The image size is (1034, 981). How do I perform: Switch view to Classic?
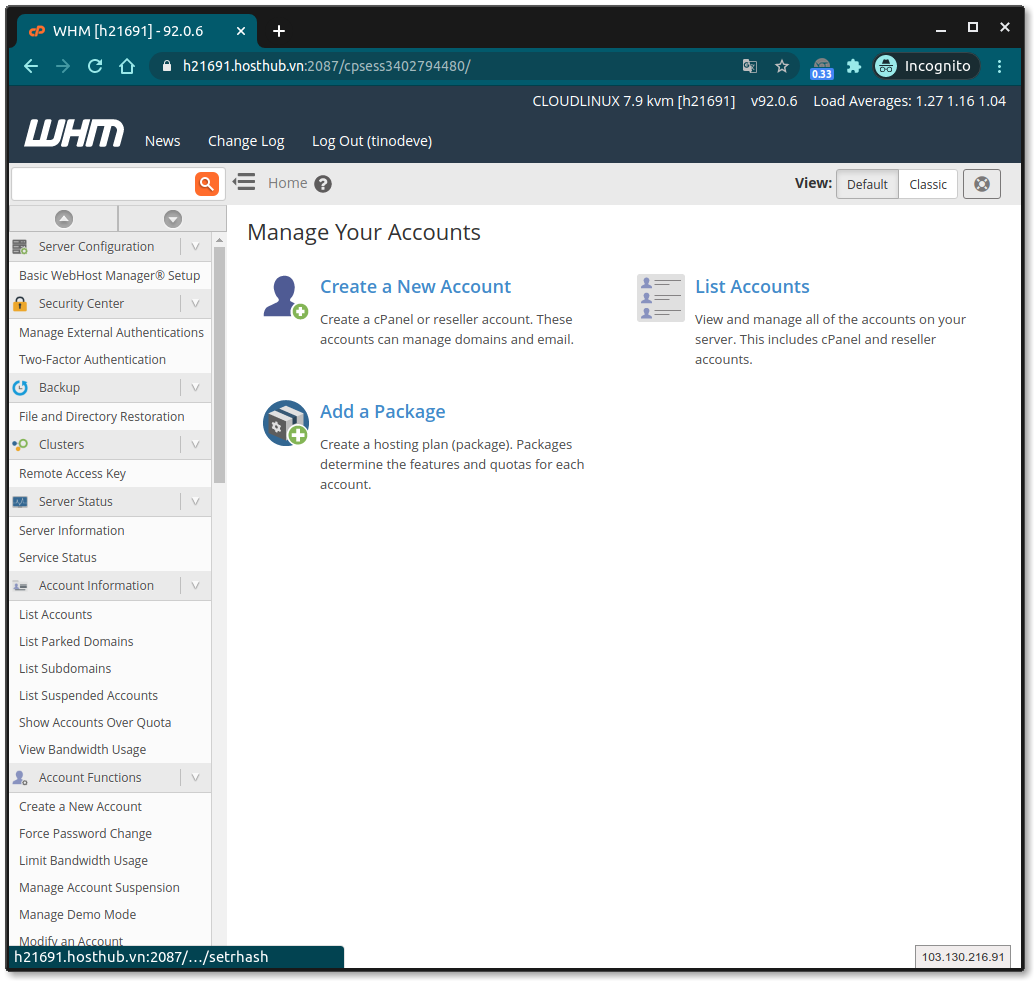(928, 184)
